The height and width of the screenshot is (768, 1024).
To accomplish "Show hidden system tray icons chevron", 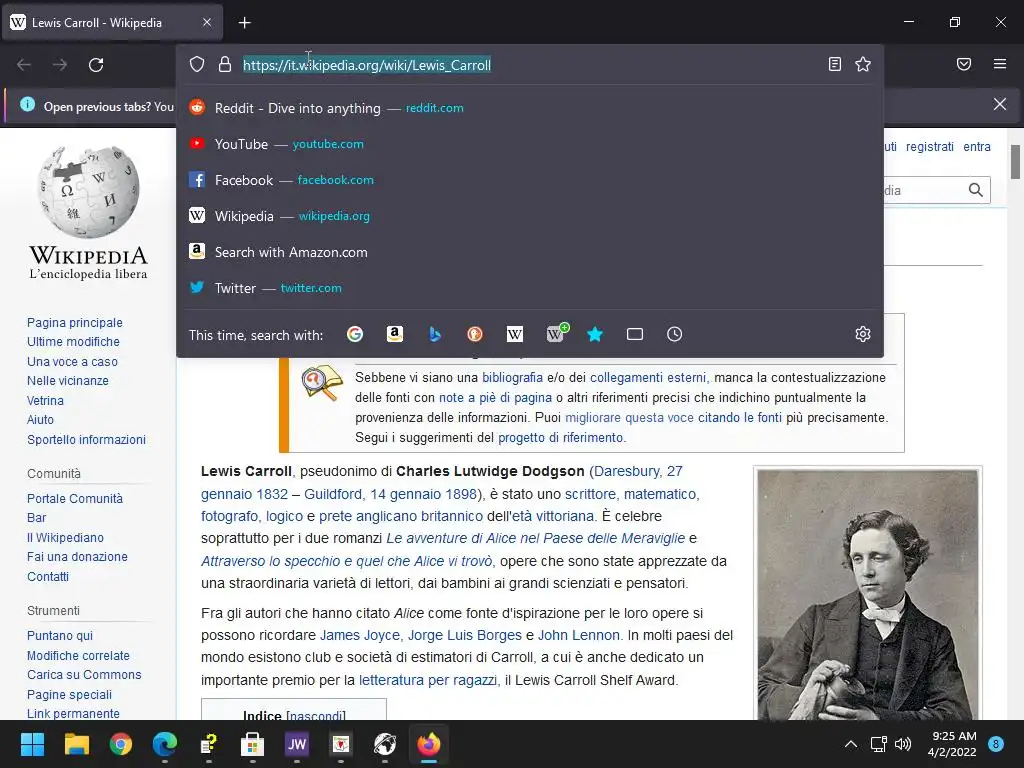I will coord(851,744).
